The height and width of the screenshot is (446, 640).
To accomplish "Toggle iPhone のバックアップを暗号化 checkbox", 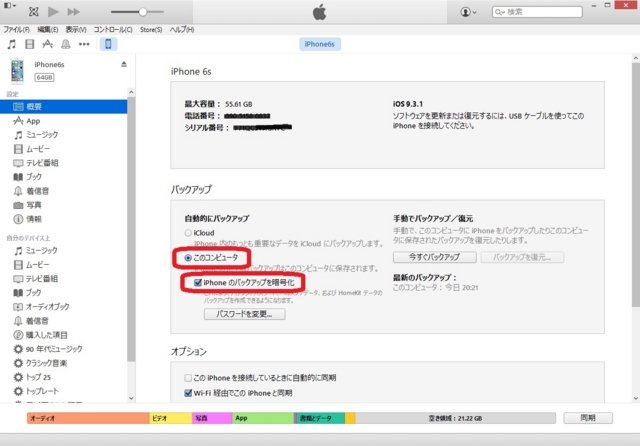I will tap(198, 282).
